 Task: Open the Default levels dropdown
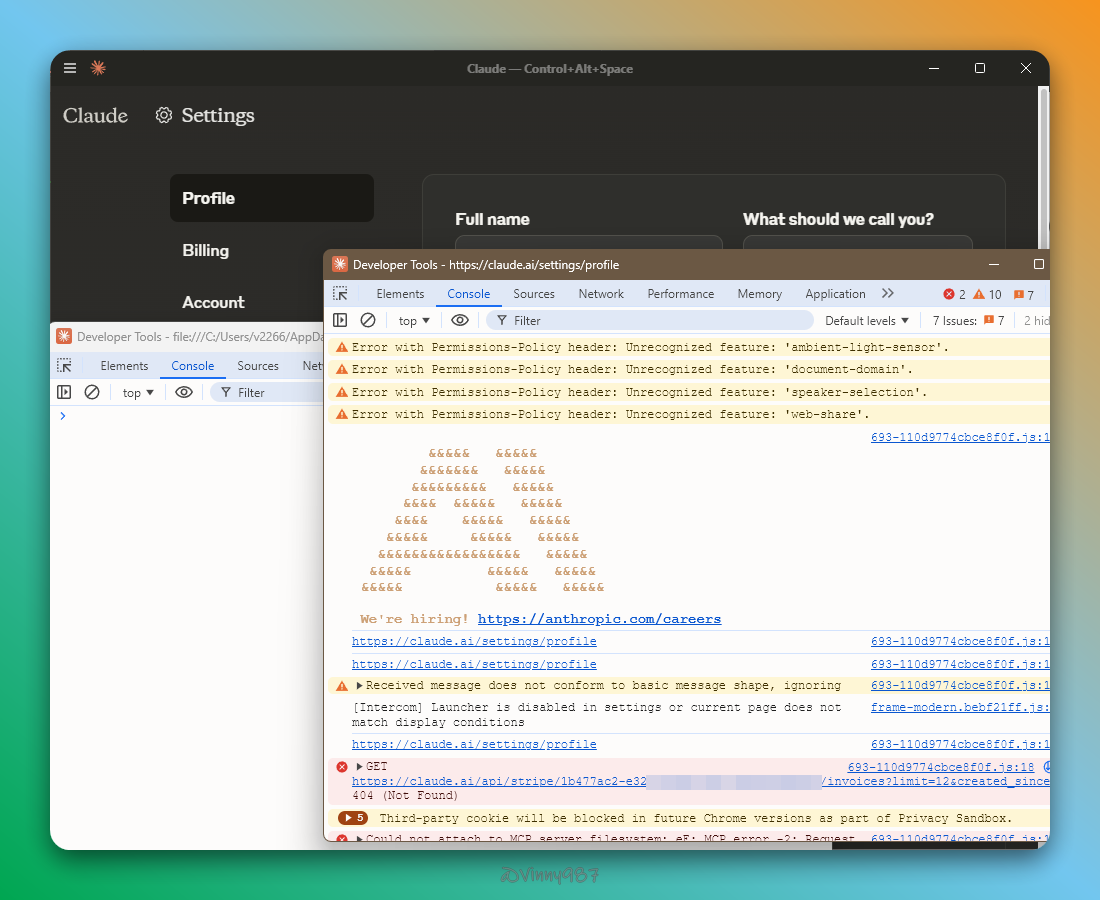[x=867, y=320]
